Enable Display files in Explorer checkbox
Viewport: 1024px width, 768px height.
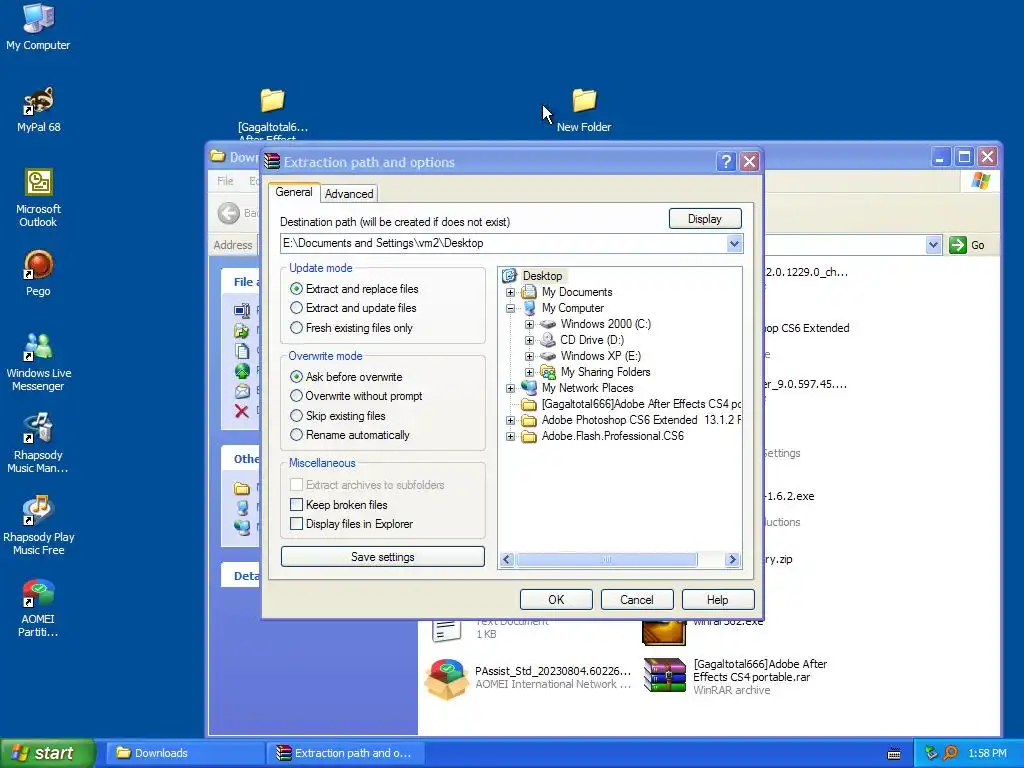(x=296, y=524)
